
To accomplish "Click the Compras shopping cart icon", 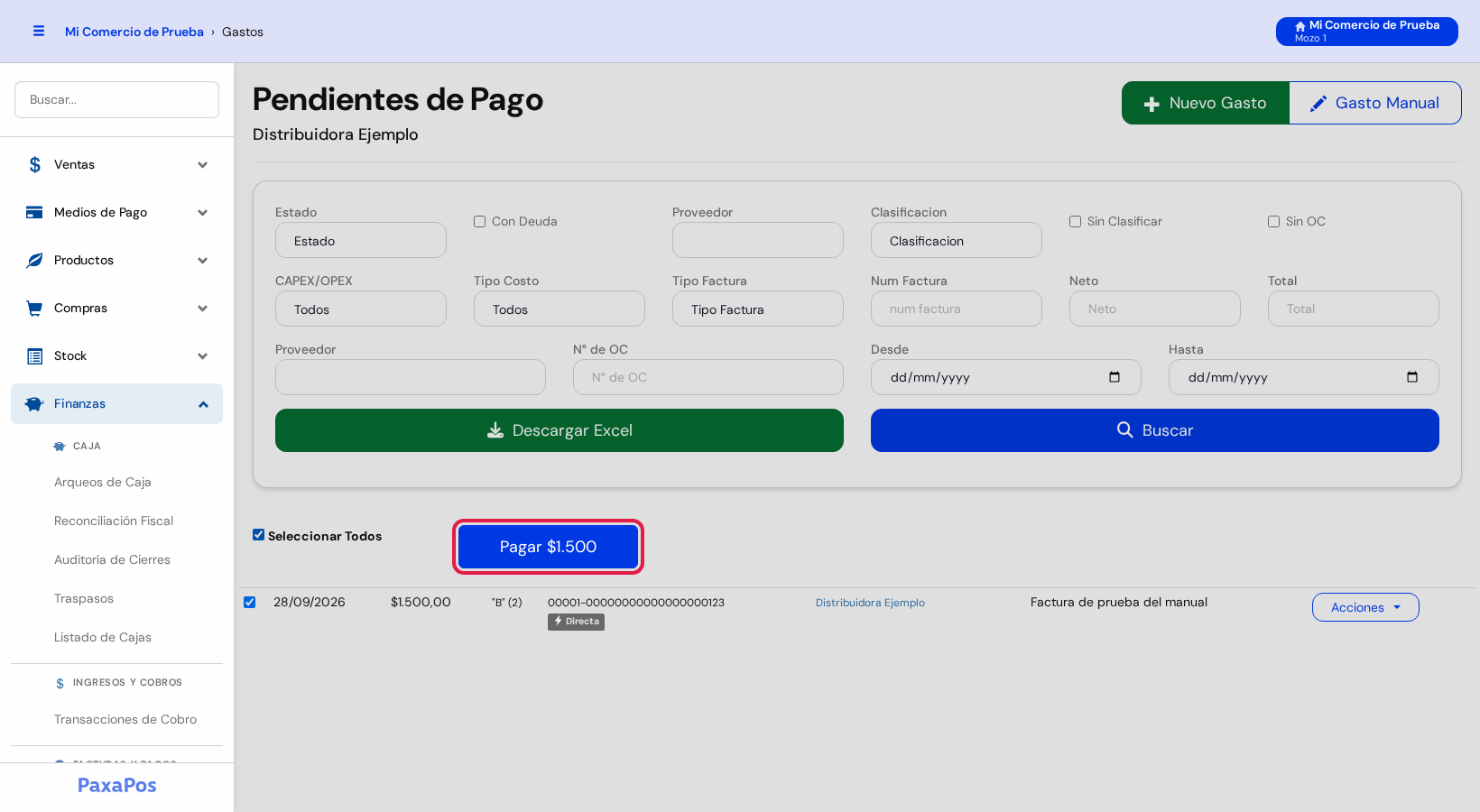I will coord(34,308).
